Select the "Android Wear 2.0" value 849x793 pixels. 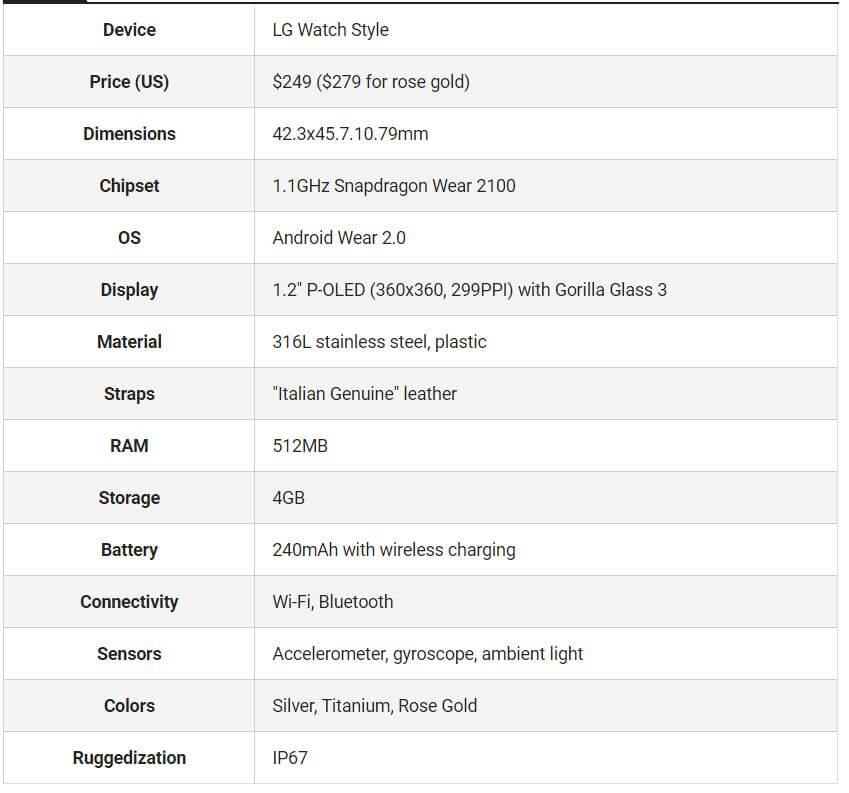[x=339, y=238]
